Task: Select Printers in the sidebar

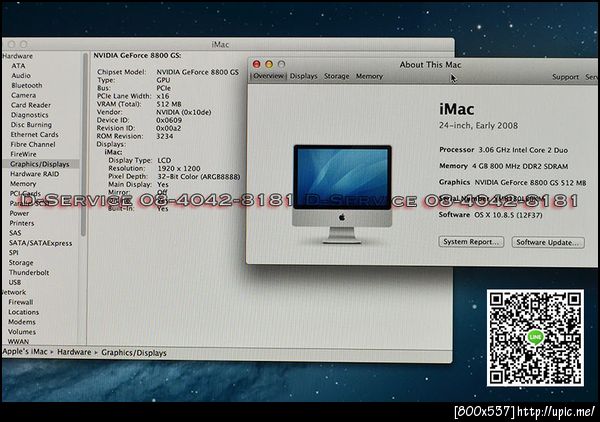Action: tap(22, 223)
